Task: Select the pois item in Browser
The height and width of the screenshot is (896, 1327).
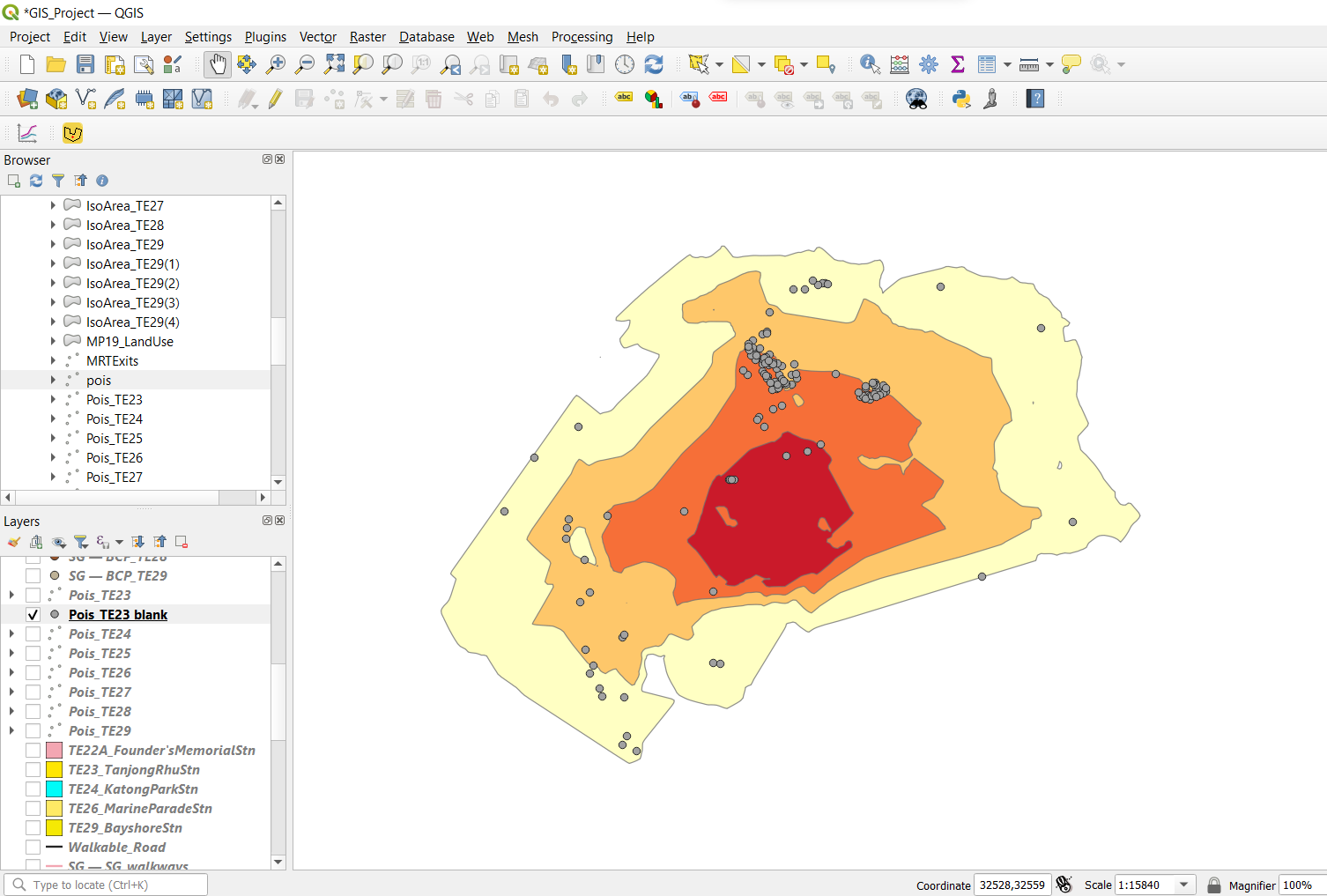Action: (99, 381)
